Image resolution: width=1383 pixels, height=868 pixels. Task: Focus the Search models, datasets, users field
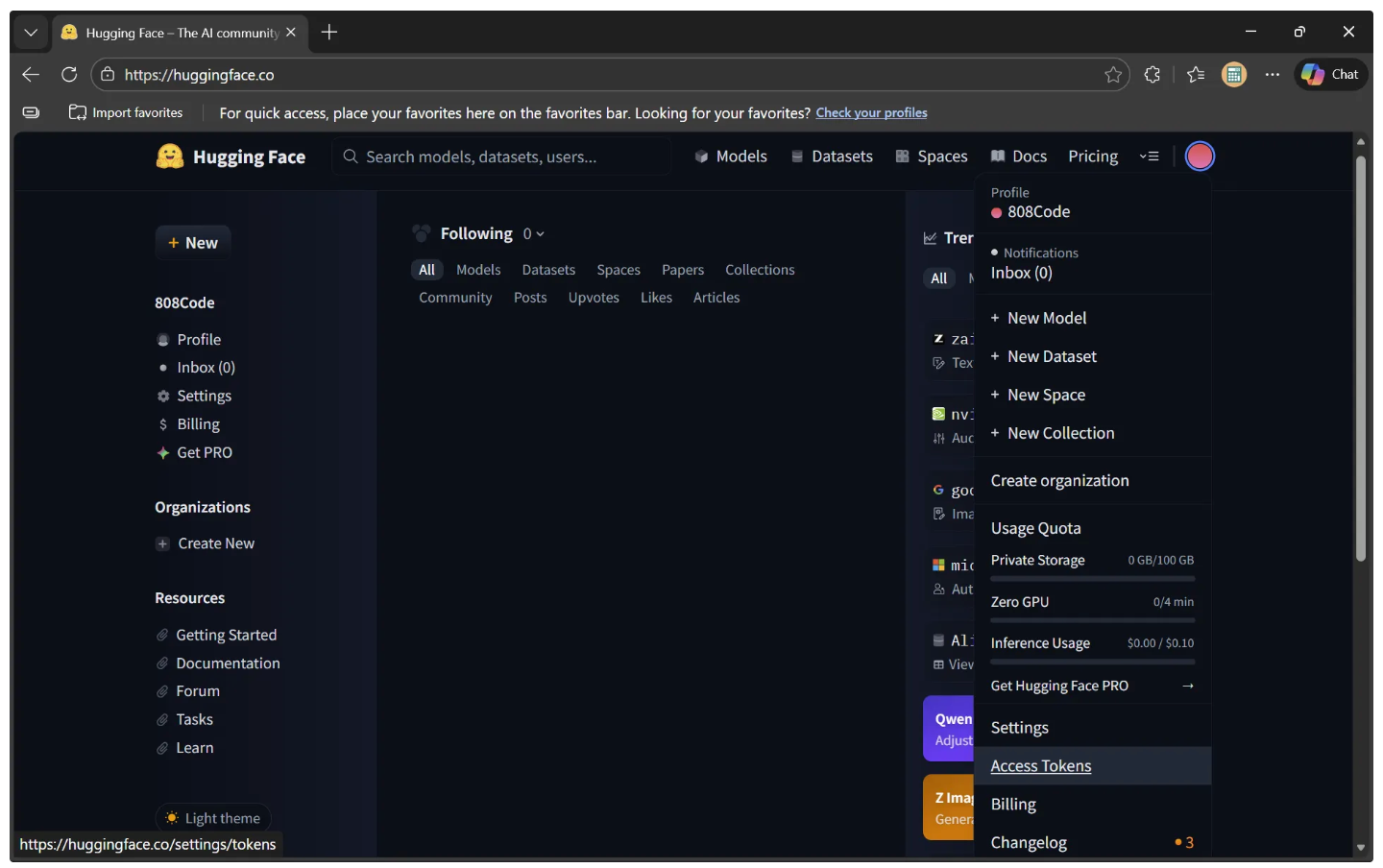click(x=502, y=157)
